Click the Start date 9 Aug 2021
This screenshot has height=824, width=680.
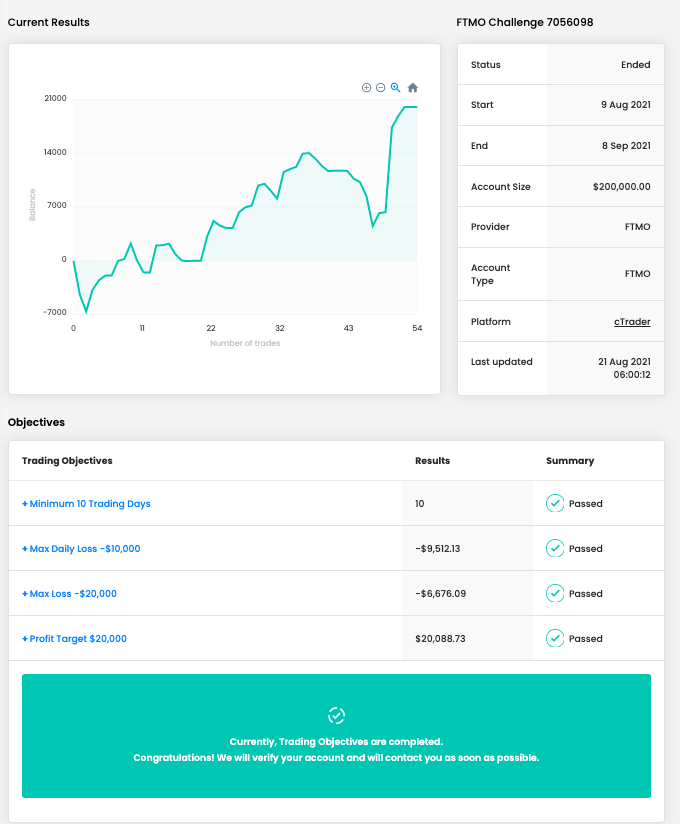626,105
